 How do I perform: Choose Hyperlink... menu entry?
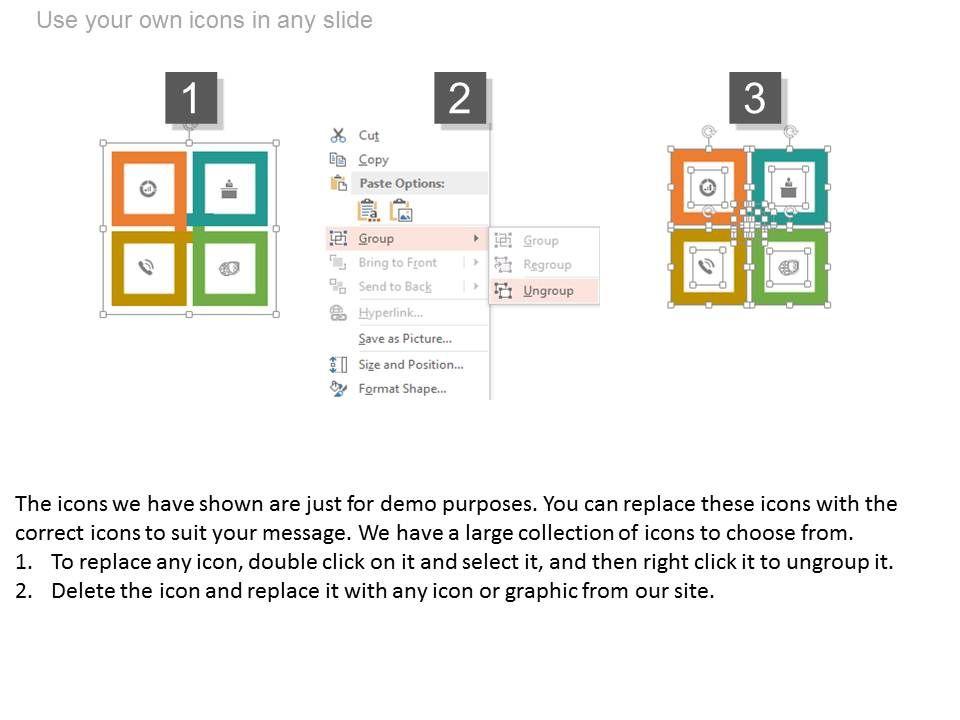391,313
